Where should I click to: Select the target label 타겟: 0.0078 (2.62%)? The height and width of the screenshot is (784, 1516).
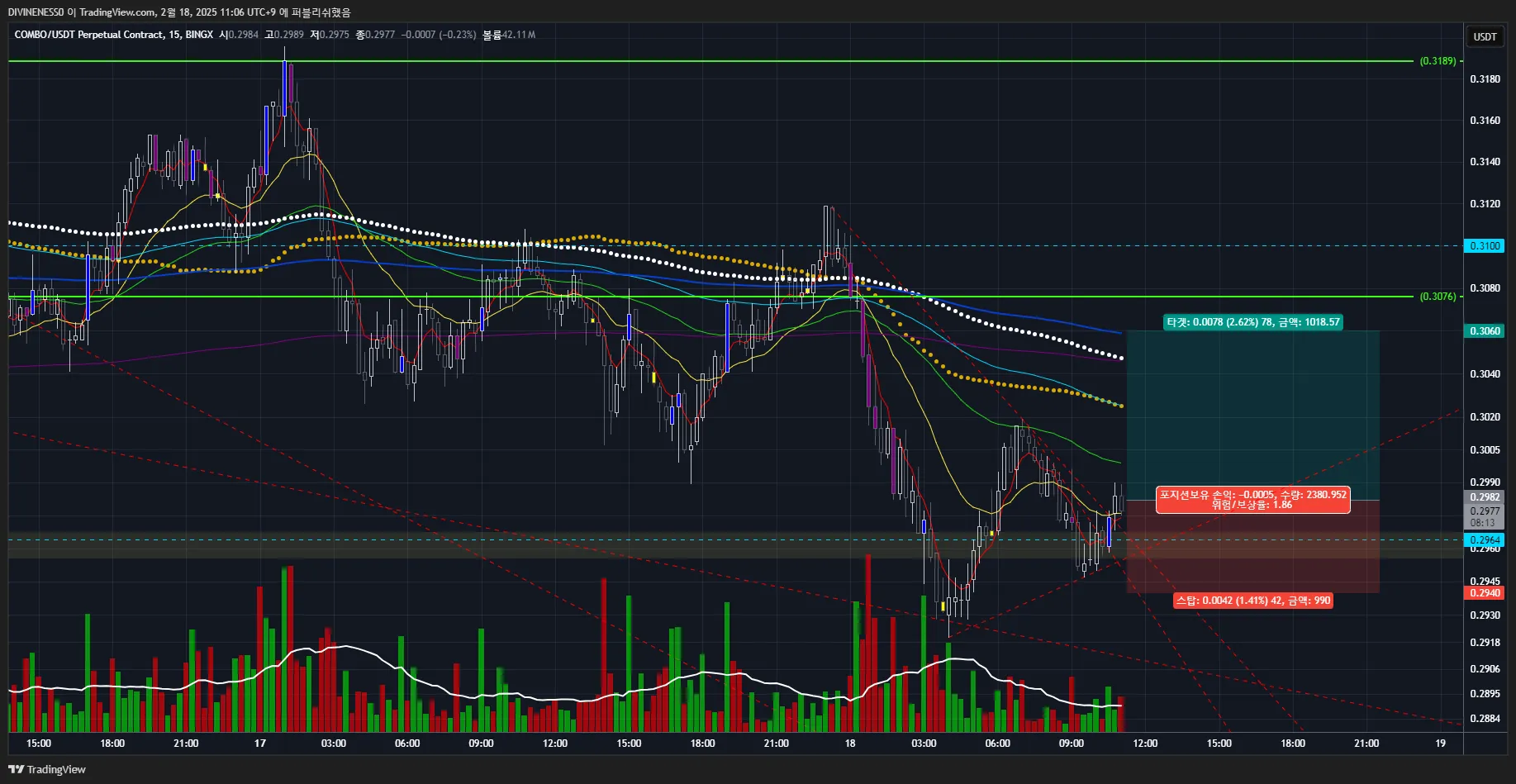[1252, 322]
